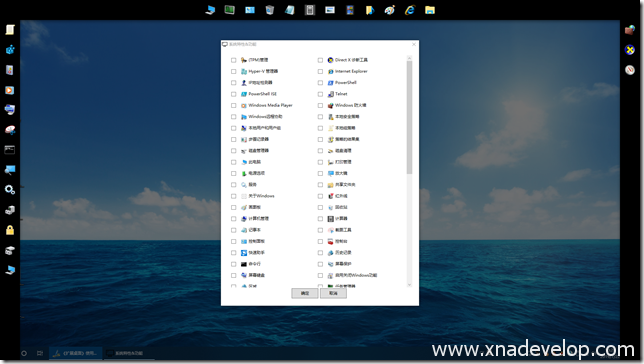Screen dimensions: 644x364
Task: Click the PowerShell icon in right column
Action: point(330,83)
